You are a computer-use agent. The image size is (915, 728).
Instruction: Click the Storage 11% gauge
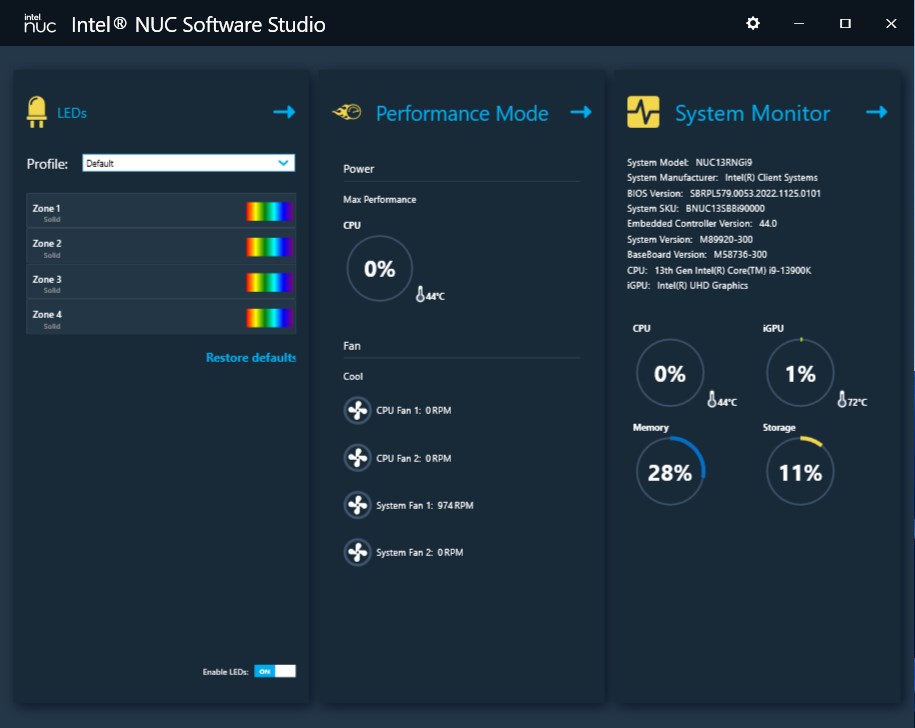coord(800,471)
